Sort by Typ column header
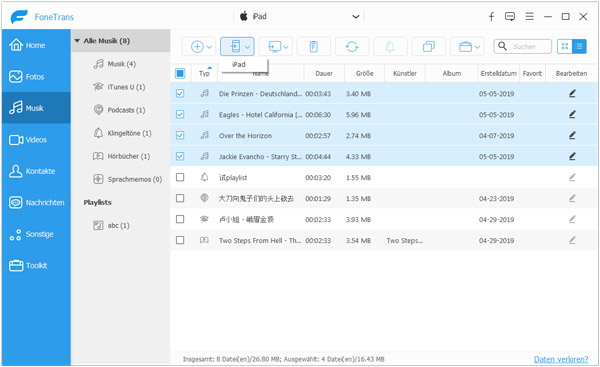The image size is (600, 367). (204, 73)
